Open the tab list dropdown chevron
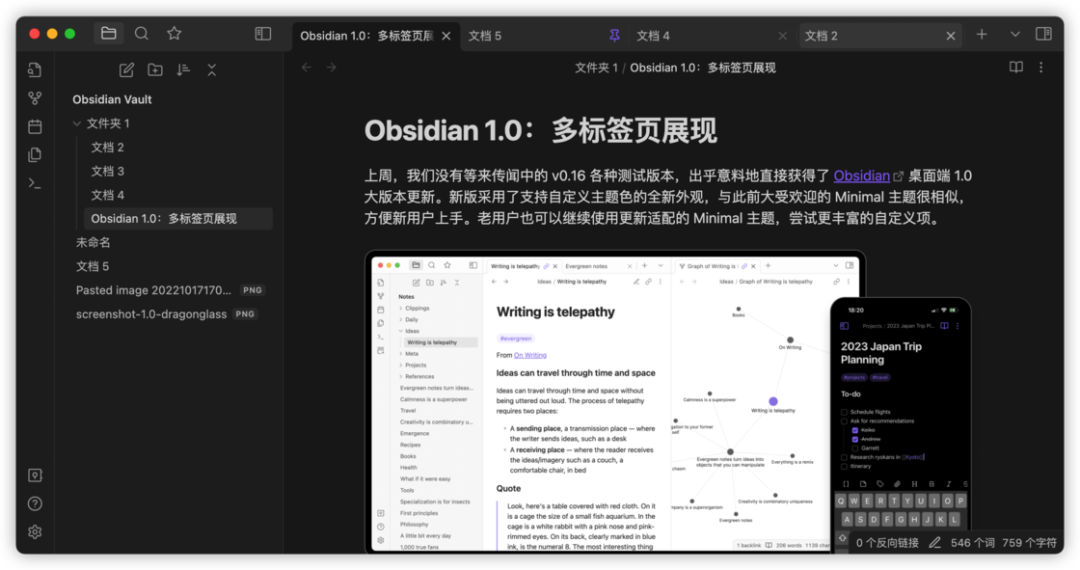Screen dimensions: 1080x570 1015,34
